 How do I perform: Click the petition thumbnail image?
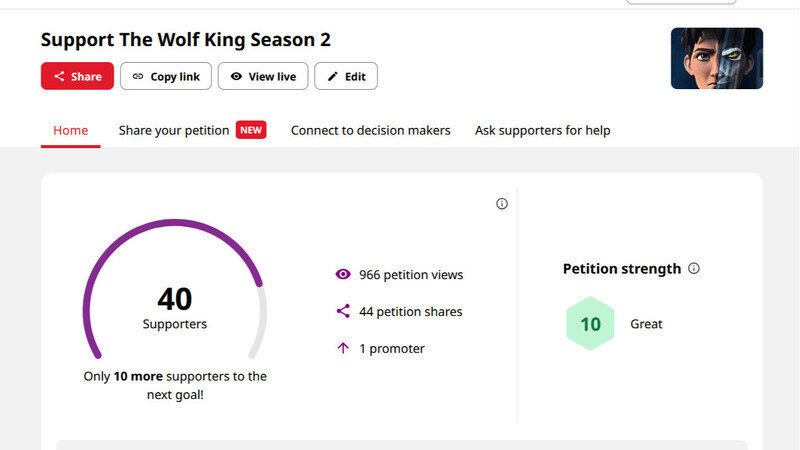(716, 58)
